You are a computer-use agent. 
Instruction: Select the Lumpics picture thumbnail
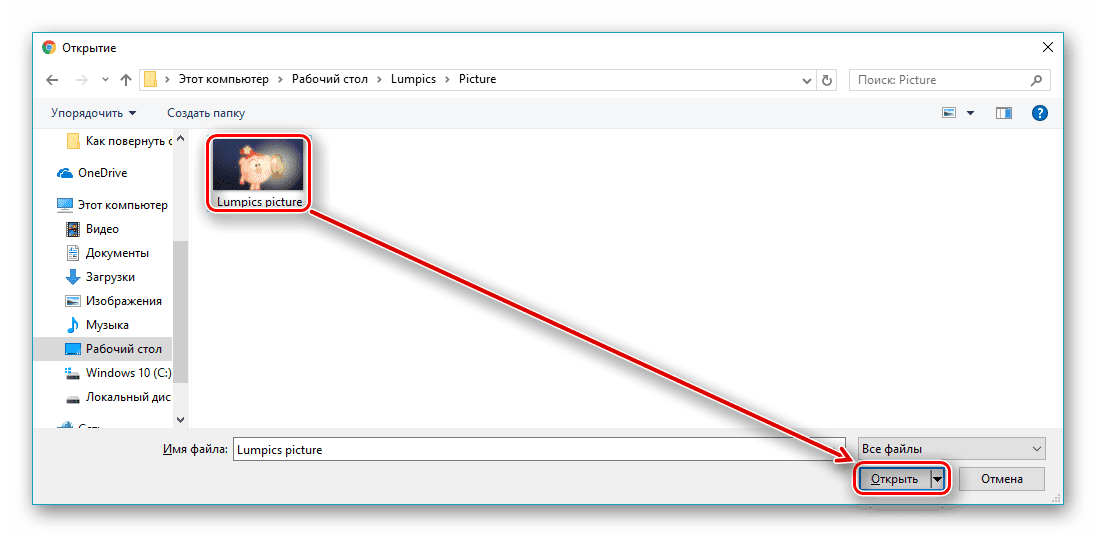click(259, 173)
